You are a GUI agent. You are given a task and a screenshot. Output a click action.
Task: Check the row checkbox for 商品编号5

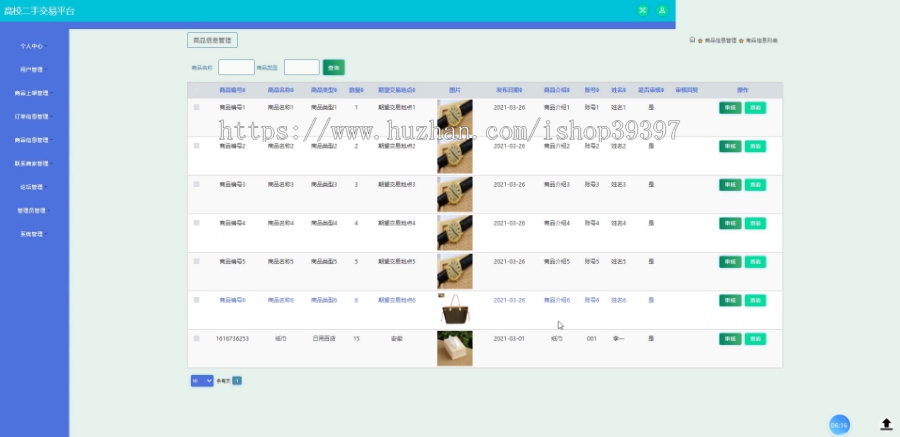pyautogui.click(x=196, y=261)
